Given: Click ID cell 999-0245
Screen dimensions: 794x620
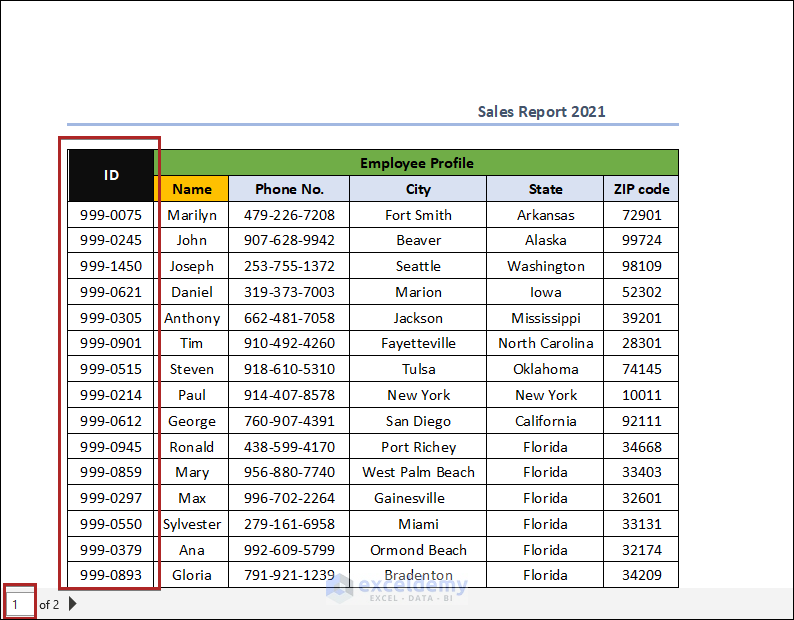Looking at the screenshot, I should (111, 240).
